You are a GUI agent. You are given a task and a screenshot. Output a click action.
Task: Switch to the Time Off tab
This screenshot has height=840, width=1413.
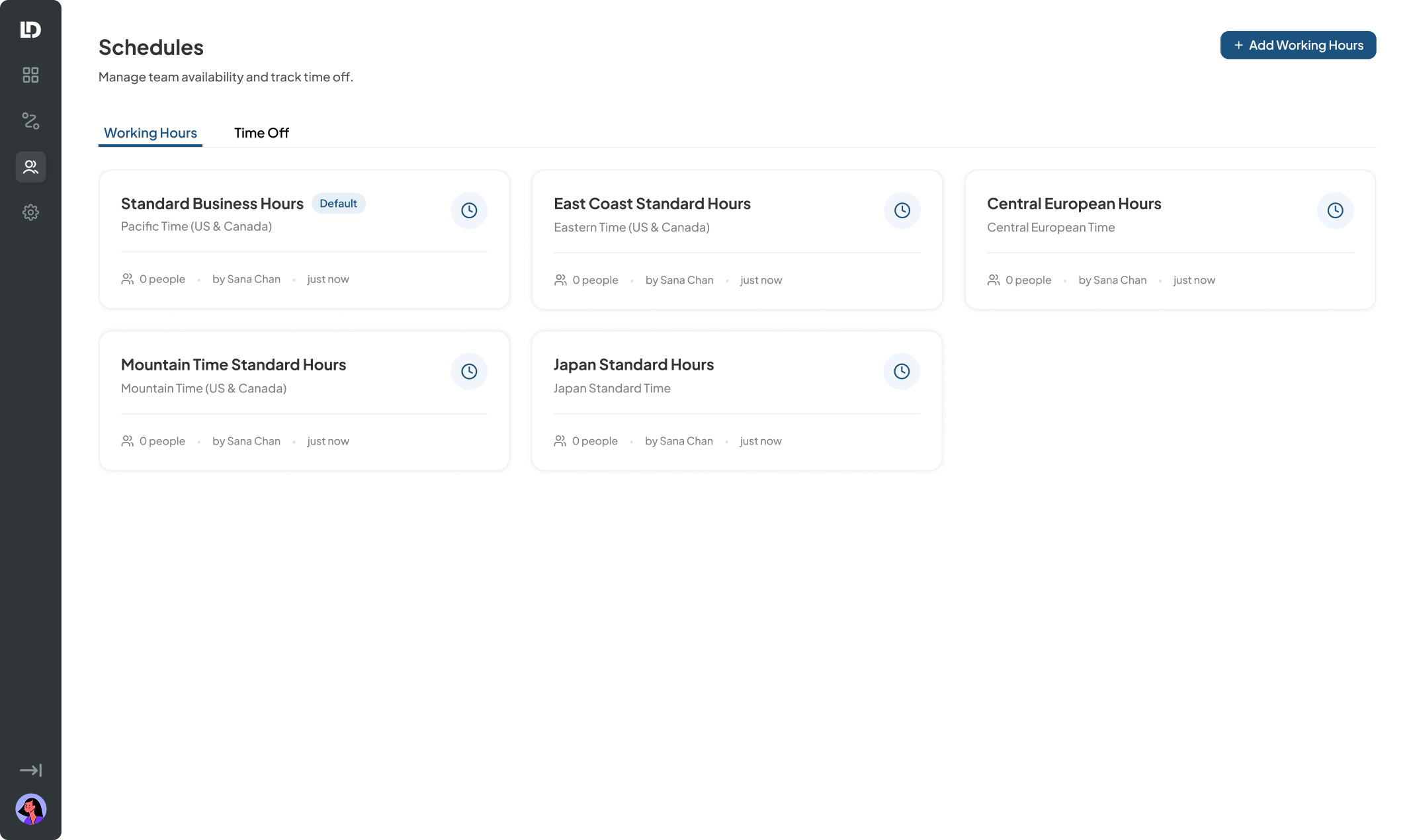pyautogui.click(x=261, y=133)
